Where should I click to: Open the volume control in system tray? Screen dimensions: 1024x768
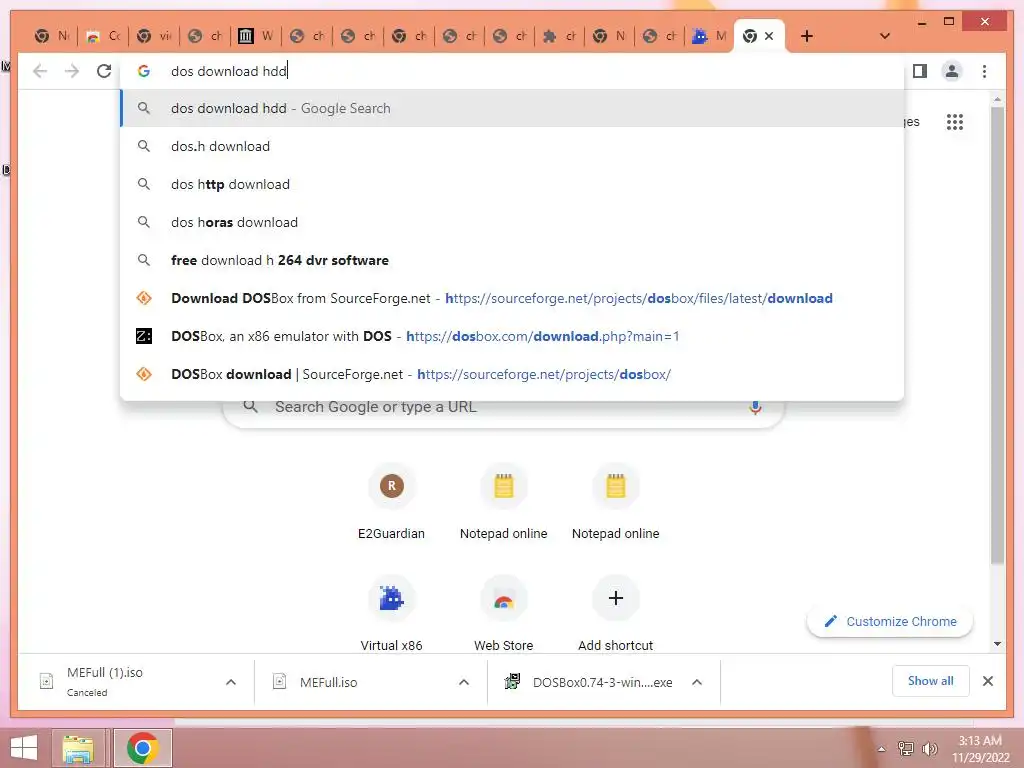(929, 748)
